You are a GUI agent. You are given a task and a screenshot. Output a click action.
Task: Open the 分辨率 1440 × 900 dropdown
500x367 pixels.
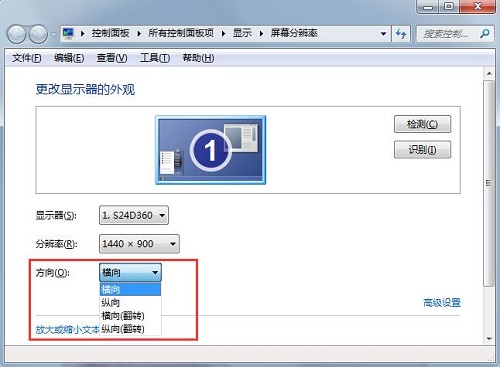tap(139, 244)
